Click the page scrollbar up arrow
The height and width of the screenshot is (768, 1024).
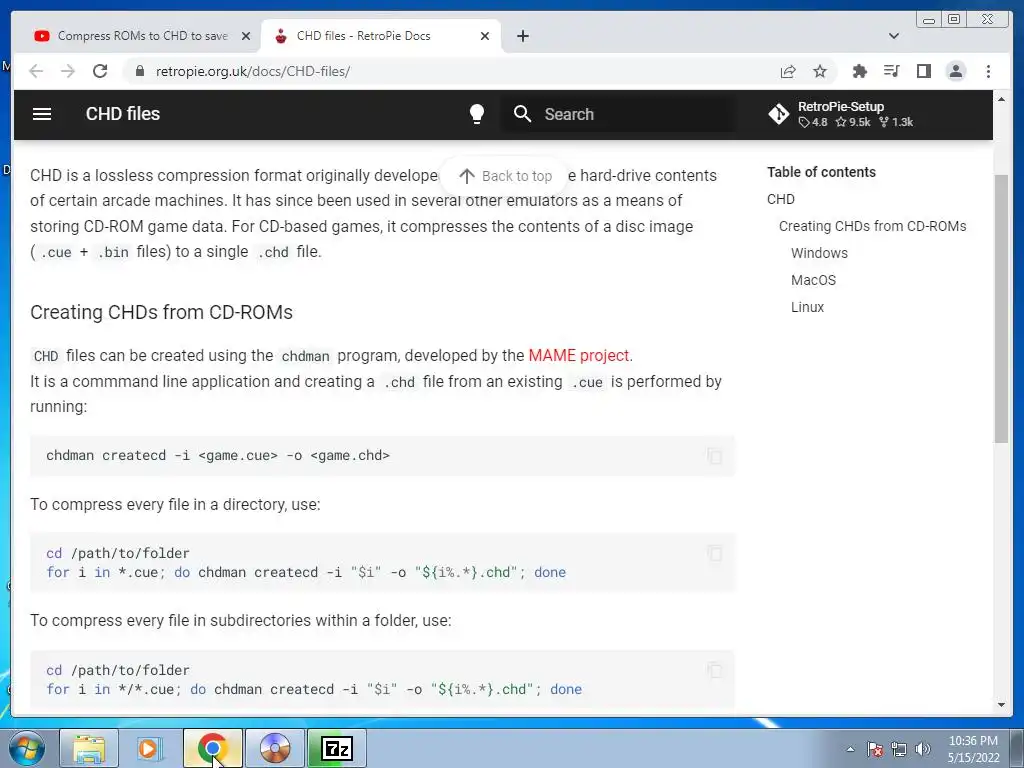click(x=1001, y=99)
